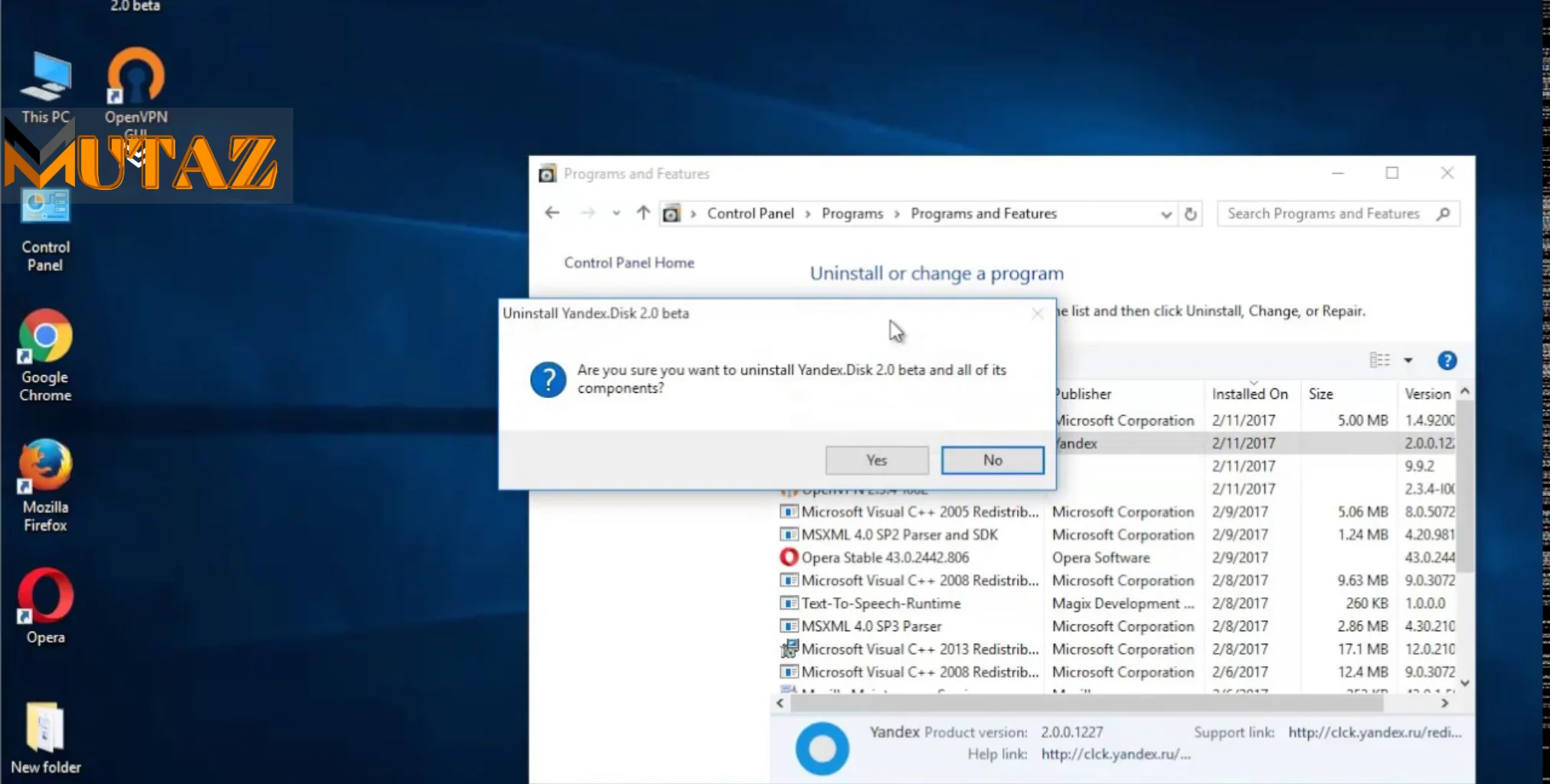Screen dimensions: 1550x784
Task: Launch Google Chrome desktop shortcut
Action: 45,356
